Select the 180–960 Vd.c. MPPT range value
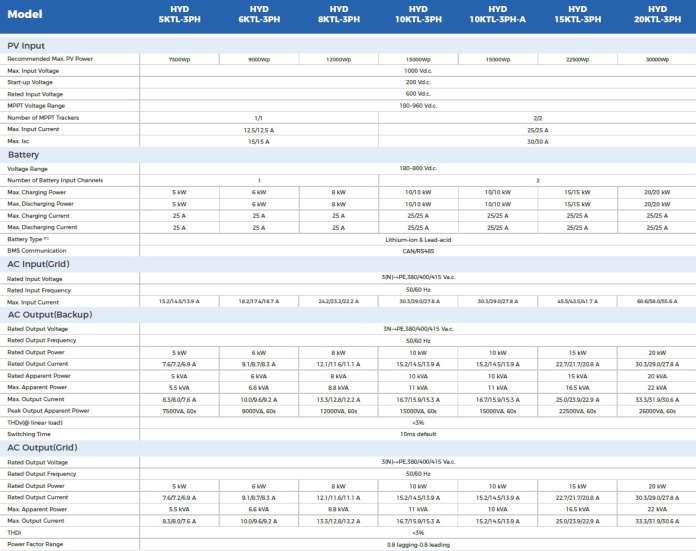 point(418,105)
